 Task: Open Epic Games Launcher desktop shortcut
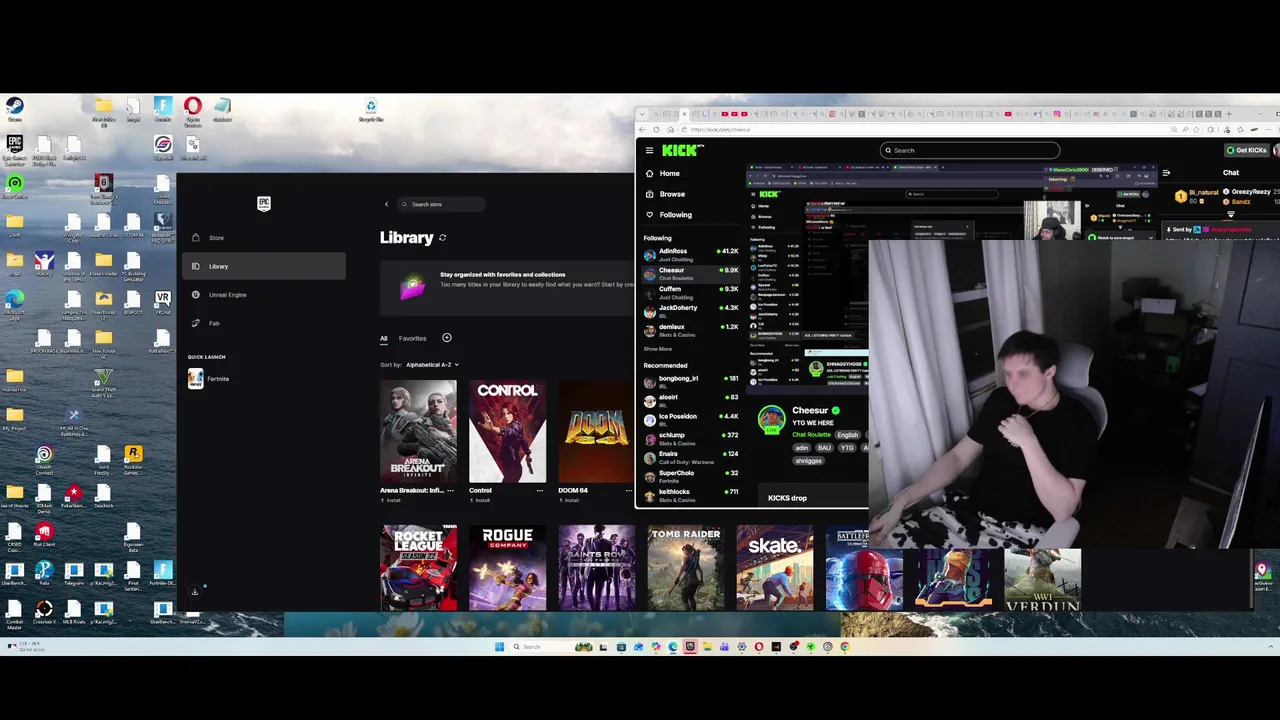pos(14,150)
